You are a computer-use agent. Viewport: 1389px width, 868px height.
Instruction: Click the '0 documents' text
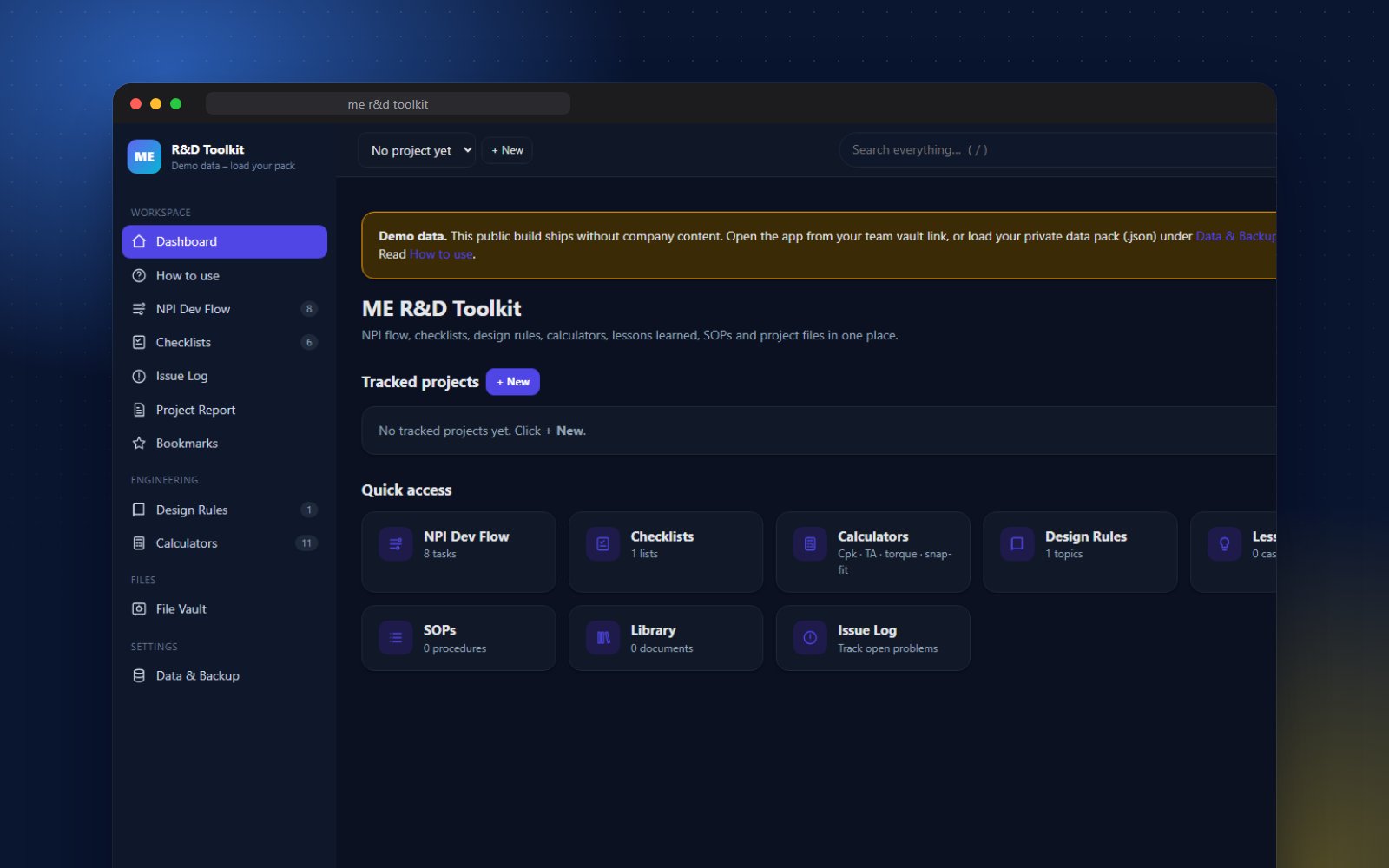coord(662,648)
